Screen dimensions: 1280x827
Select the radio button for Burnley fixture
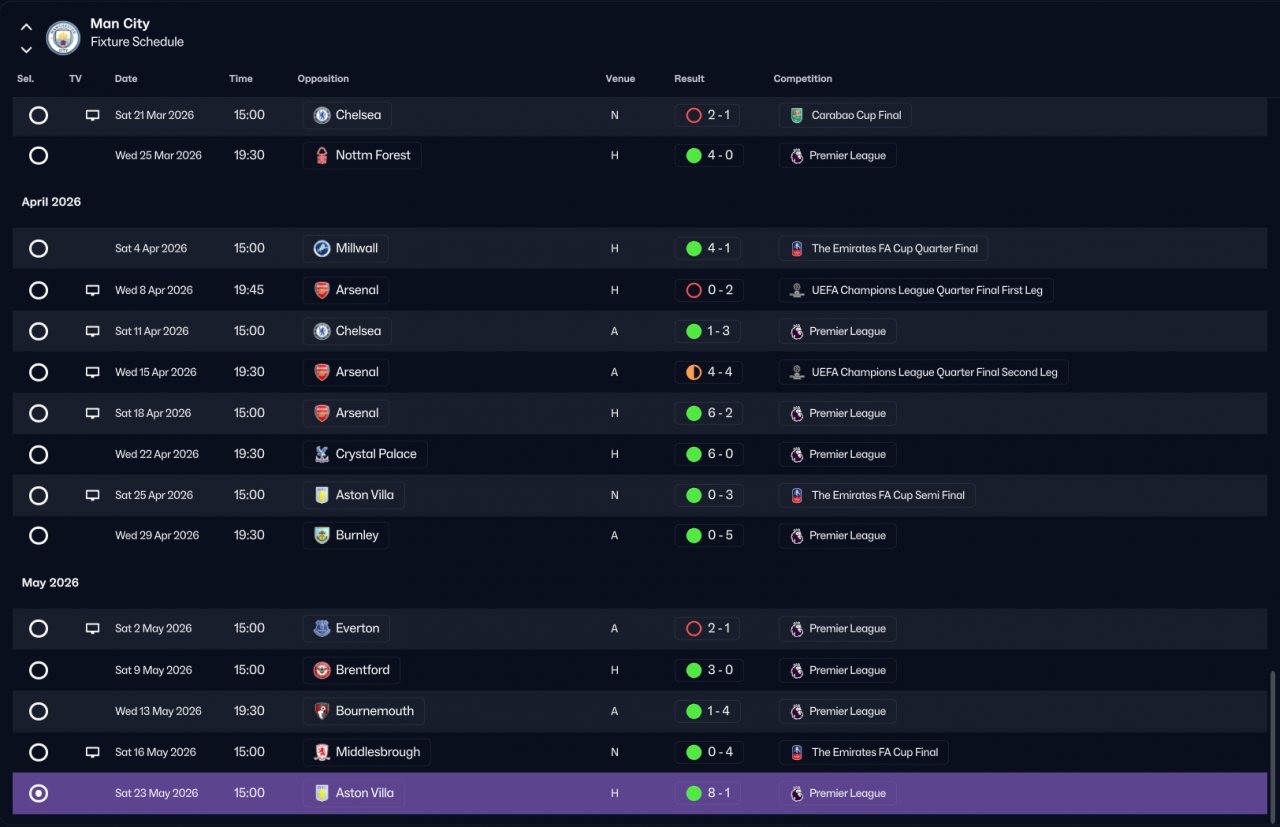coord(38,536)
